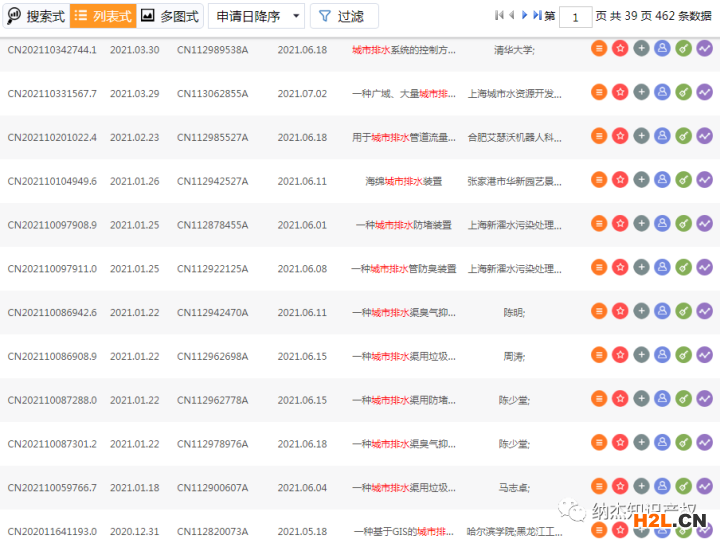Open the 海绵城市排水装置 patent title
This screenshot has height=543, width=720.
403,181
